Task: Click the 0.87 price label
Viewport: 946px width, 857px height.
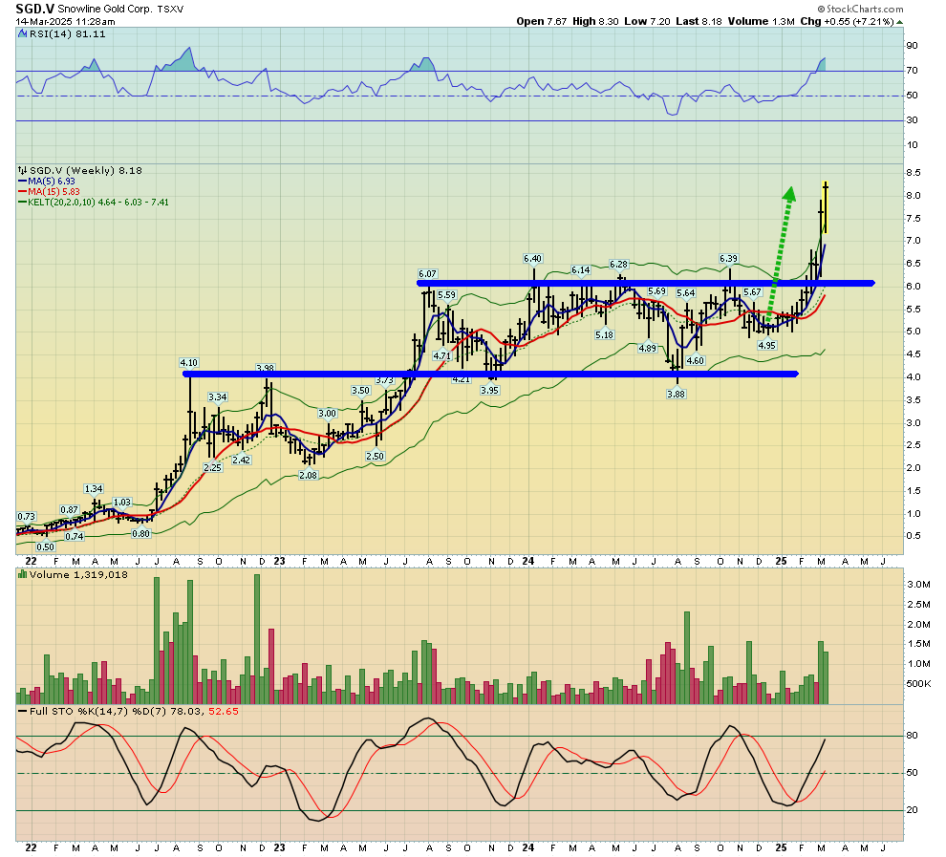Action: coord(69,510)
